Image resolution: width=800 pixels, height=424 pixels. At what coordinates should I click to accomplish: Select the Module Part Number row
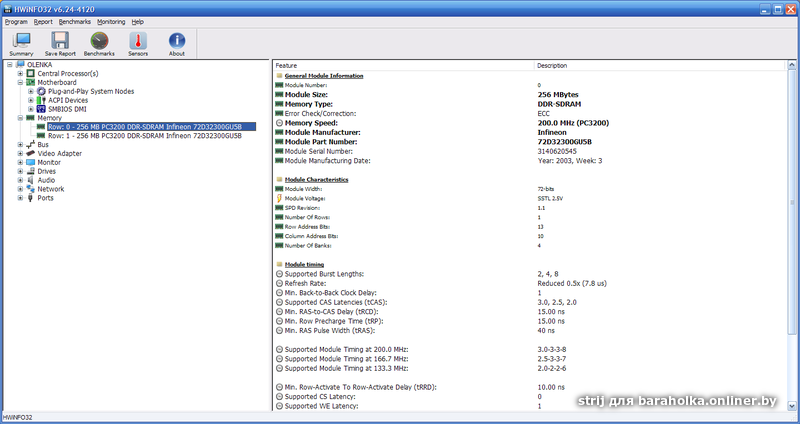pyautogui.click(x=529, y=142)
